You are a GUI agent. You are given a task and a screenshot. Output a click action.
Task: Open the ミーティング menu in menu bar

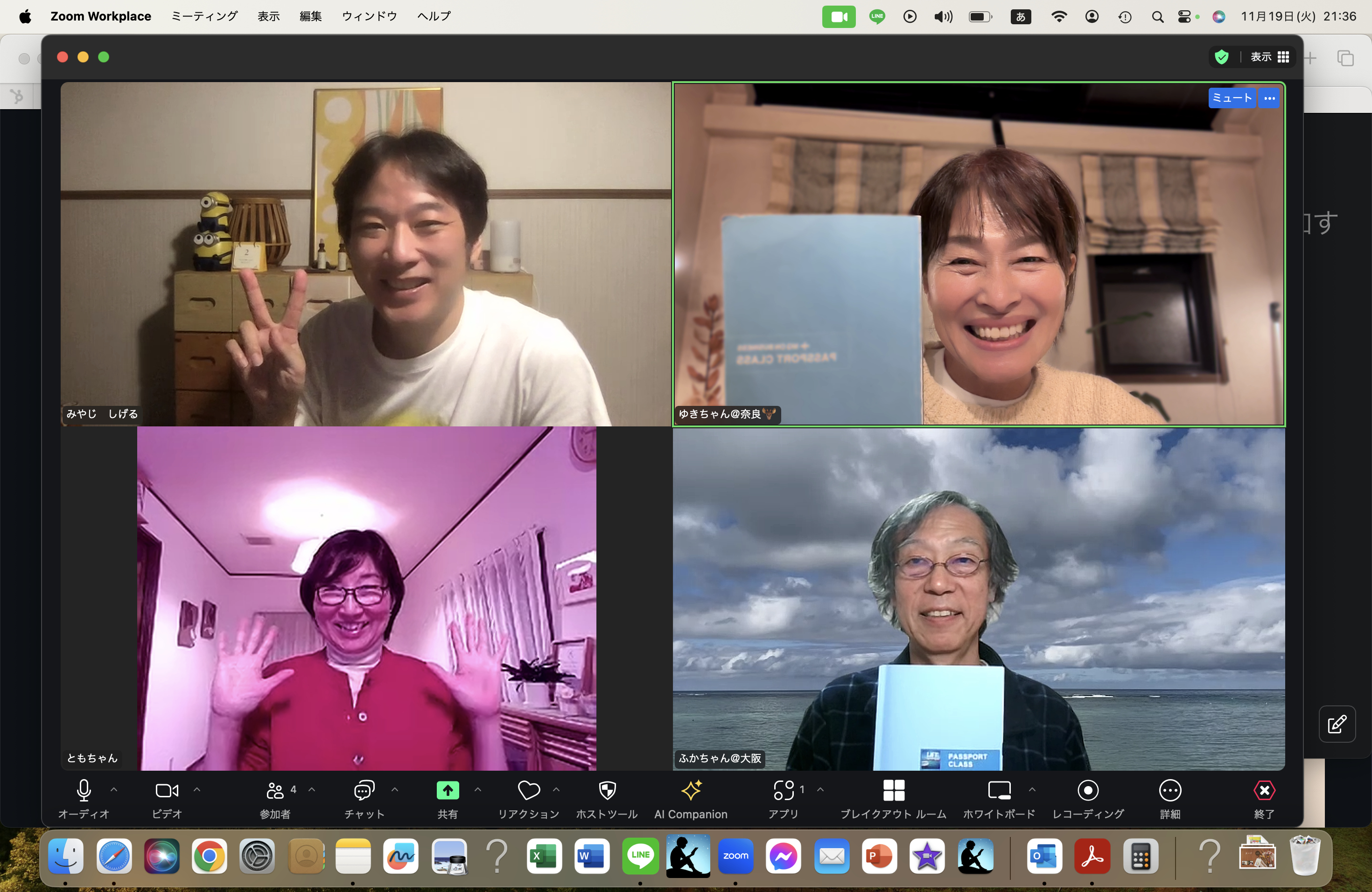coord(204,16)
